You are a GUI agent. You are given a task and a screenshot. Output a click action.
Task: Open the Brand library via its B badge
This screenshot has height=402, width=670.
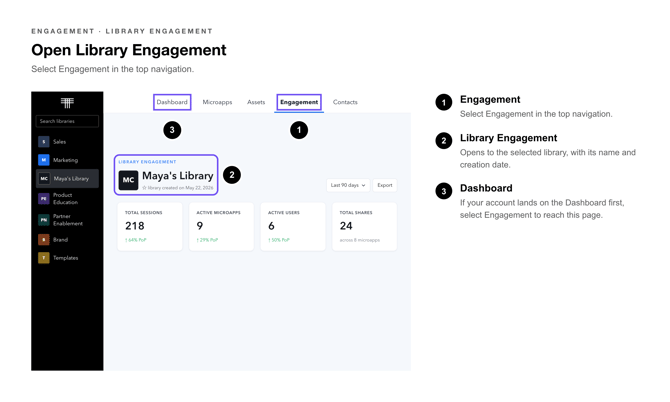[44, 240]
